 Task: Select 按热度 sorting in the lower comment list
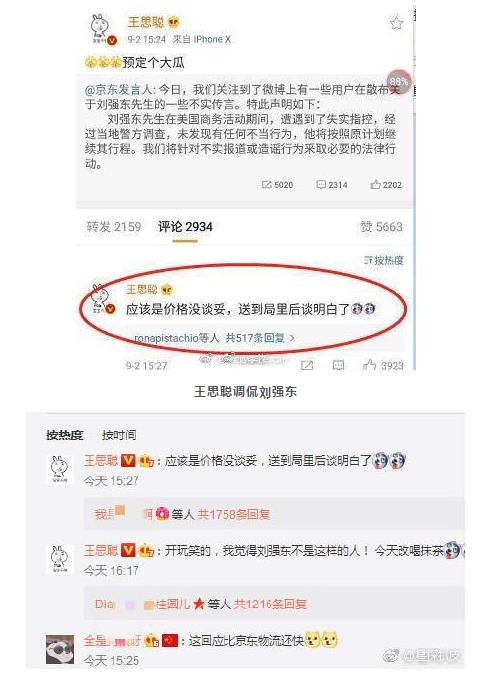pos(64,435)
